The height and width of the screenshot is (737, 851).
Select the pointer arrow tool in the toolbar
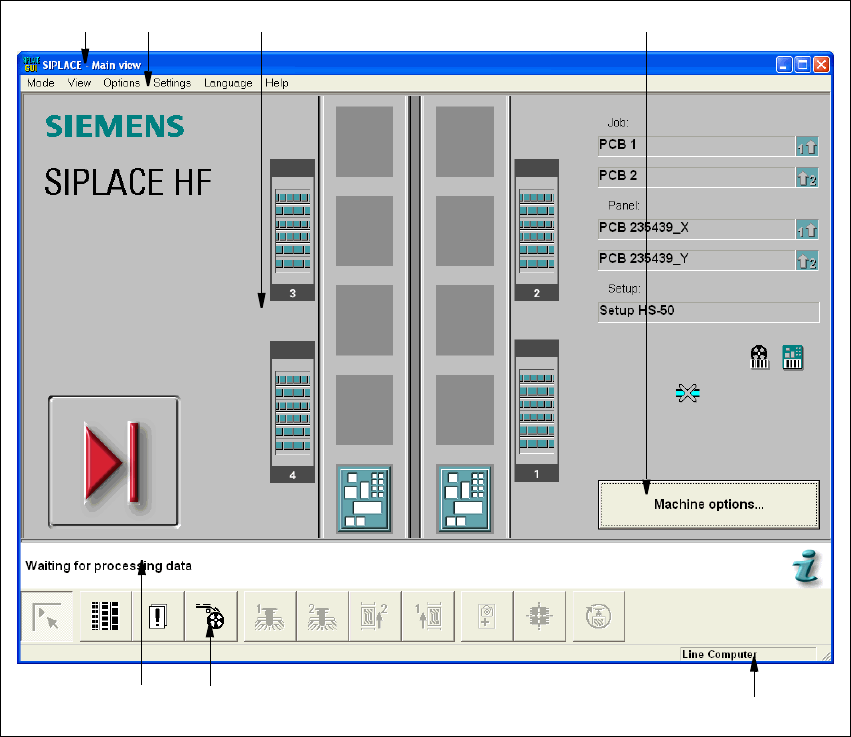point(47,616)
